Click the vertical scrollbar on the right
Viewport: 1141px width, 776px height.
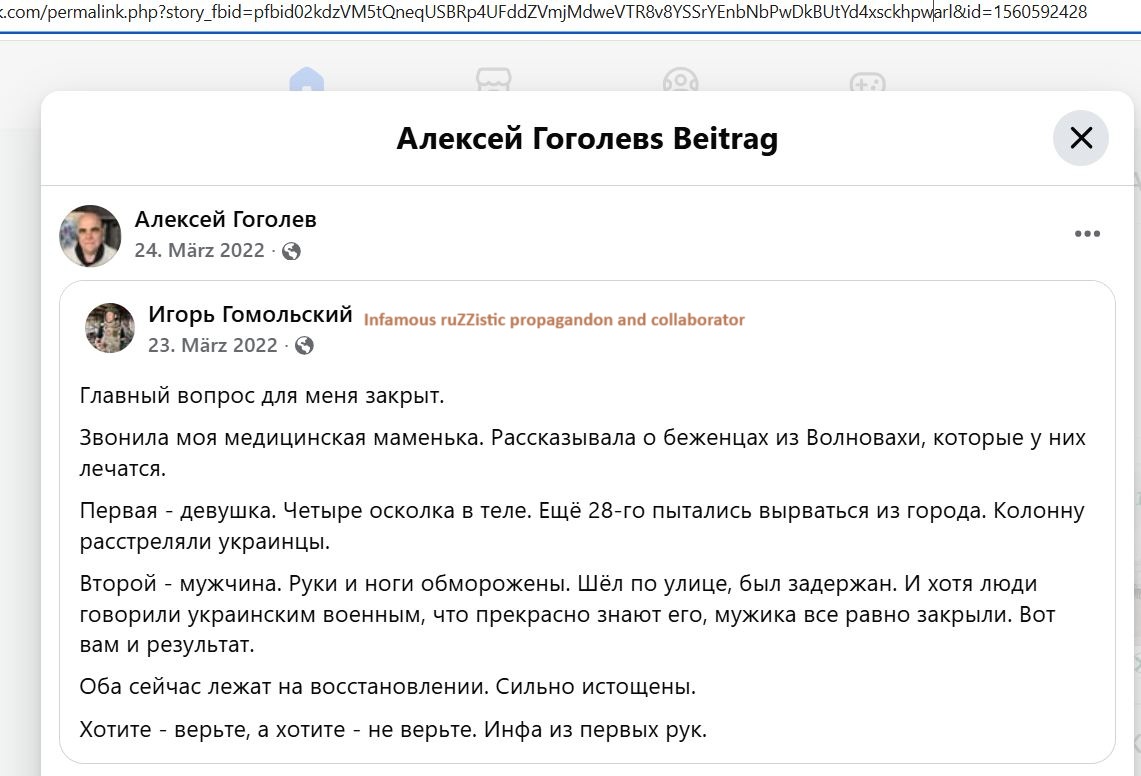tap(1135, 400)
